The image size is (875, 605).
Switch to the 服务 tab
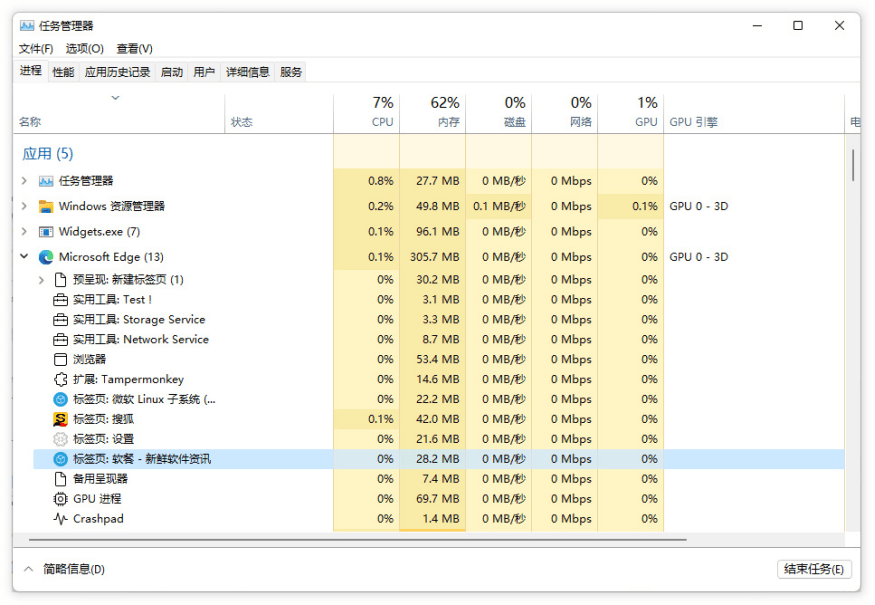[x=290, y=71]
